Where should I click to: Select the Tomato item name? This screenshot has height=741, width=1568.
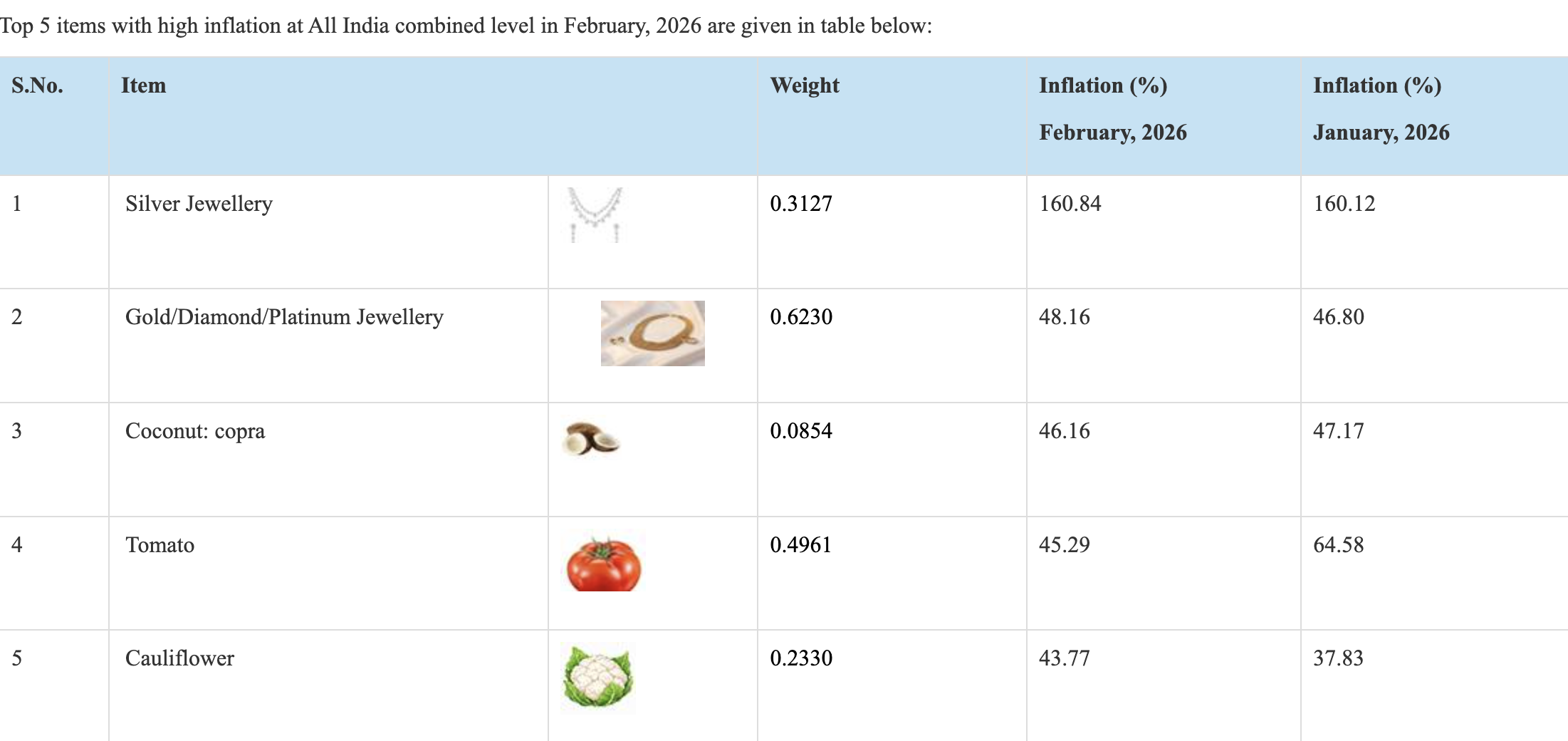click(160, 545)
